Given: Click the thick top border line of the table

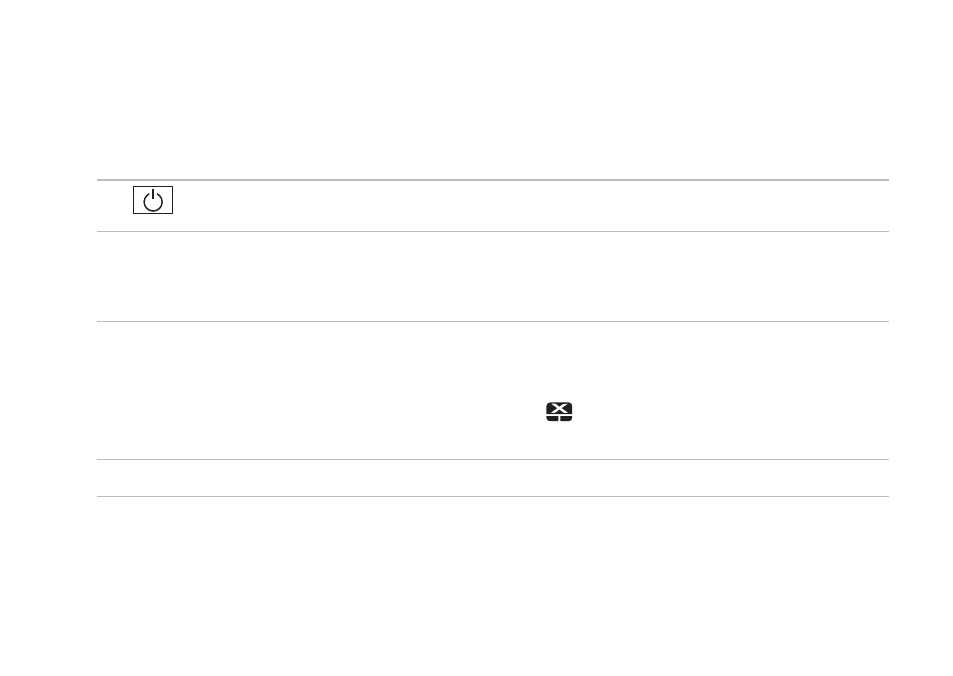Looking at the screenshot, I should coord(493,180).
